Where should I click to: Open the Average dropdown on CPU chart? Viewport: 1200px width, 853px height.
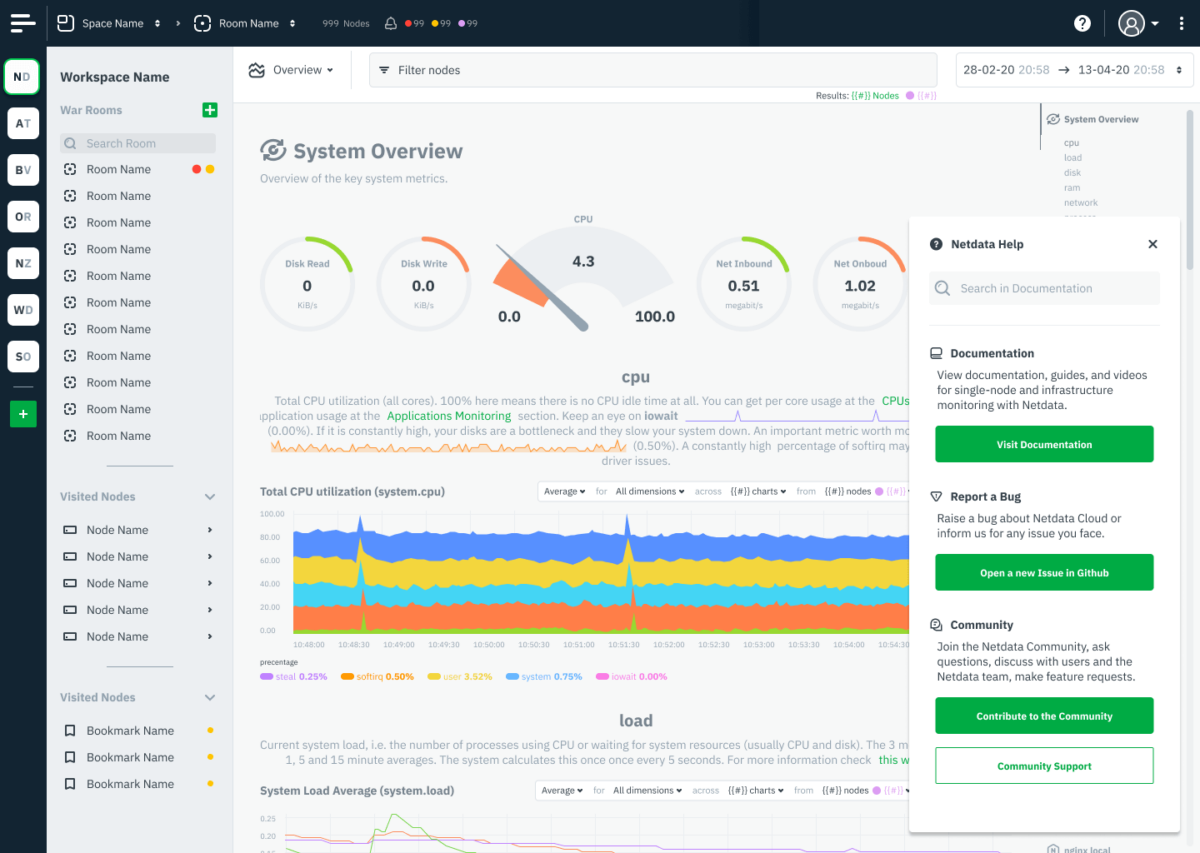click(563, 491)
